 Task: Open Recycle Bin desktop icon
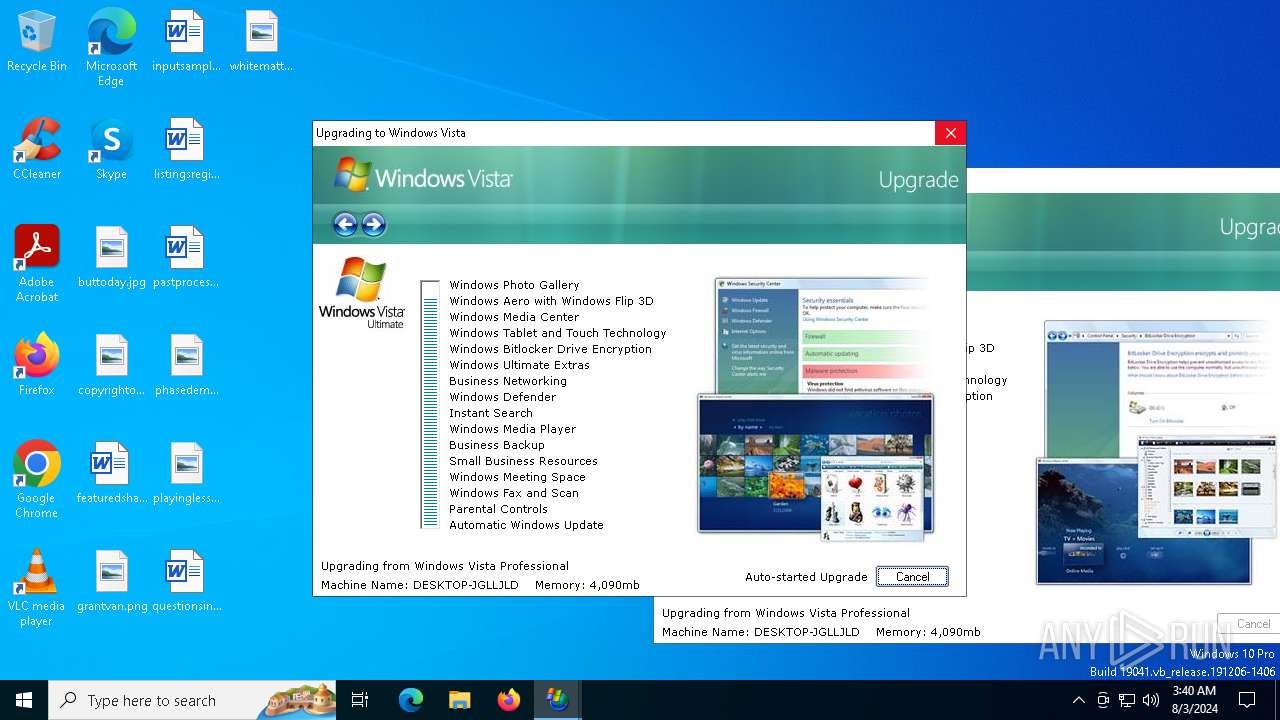pyautogui.click(x=37, y=42)
